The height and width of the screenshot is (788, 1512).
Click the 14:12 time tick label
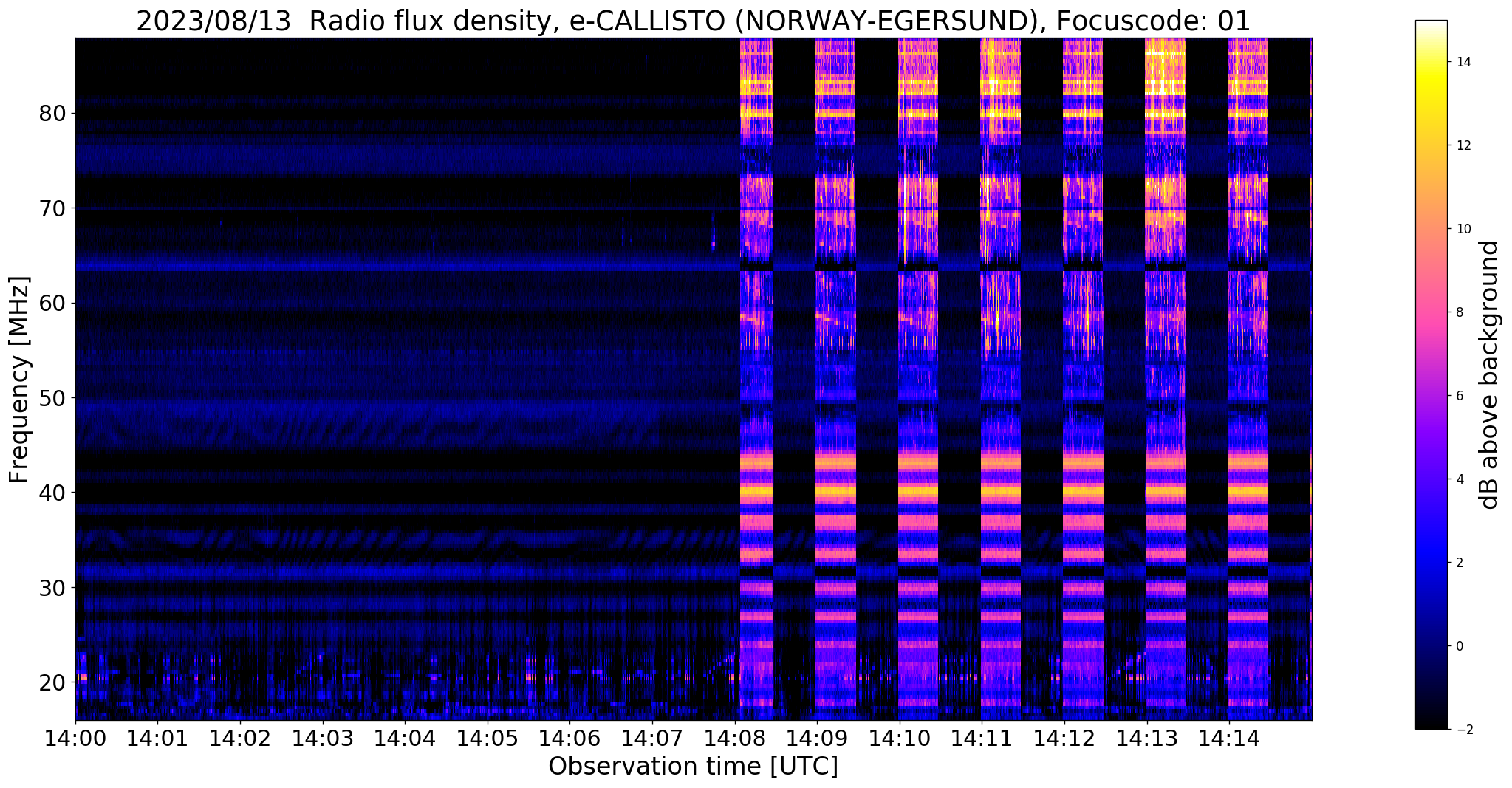point(1064,738)
